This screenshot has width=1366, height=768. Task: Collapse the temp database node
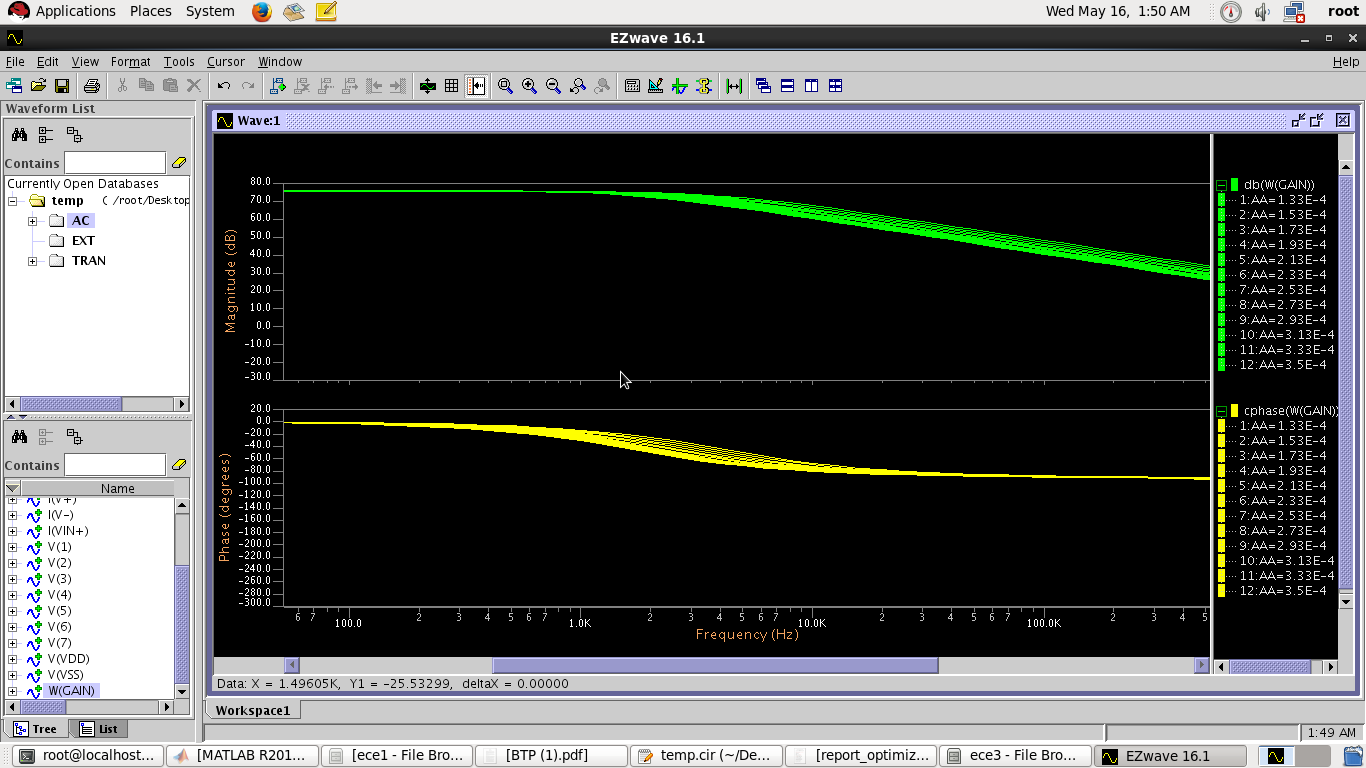click(13, 201)
